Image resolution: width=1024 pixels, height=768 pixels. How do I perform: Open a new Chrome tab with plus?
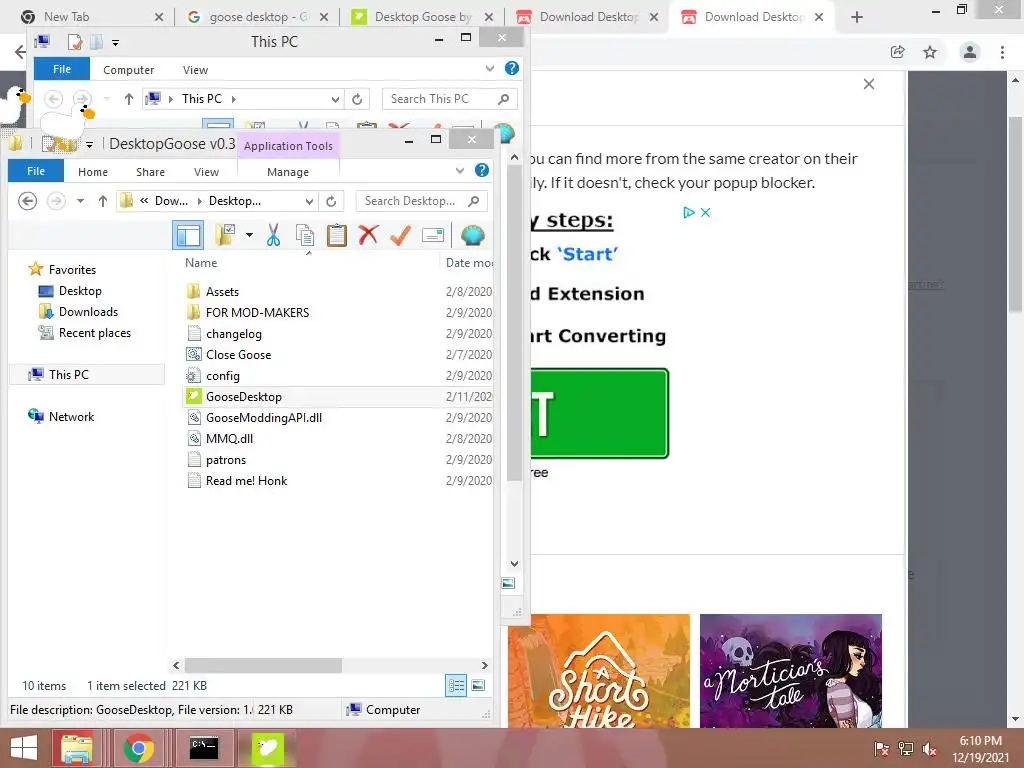point(857,18)
